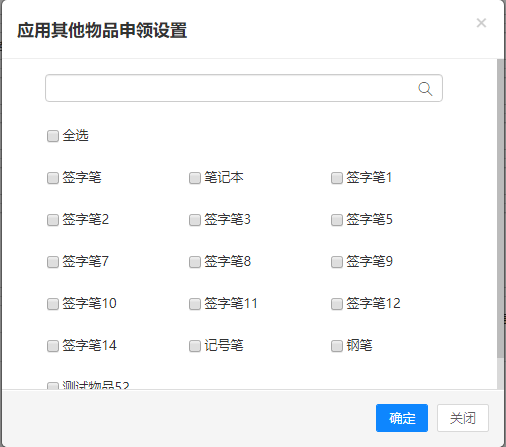Check the 钢笔 item
This screenshot has height=447, width=506.
337,346
